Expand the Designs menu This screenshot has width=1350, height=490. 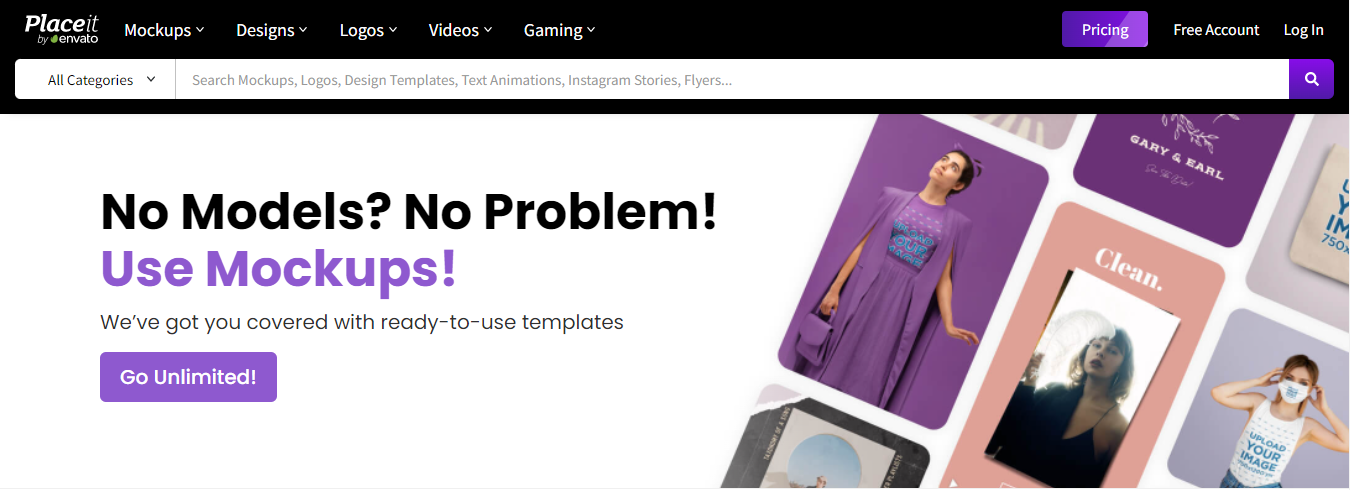[271, 30]
